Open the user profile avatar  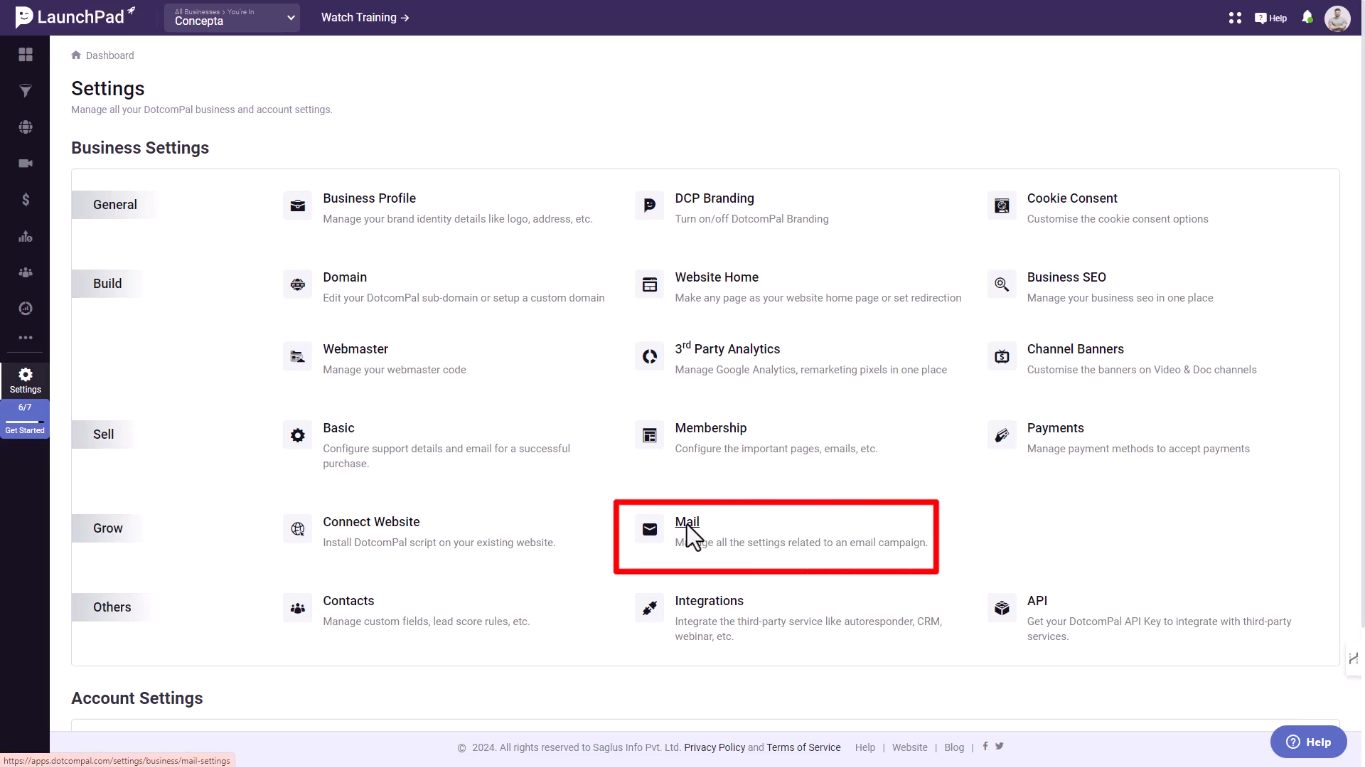(x=1337, y=18)
